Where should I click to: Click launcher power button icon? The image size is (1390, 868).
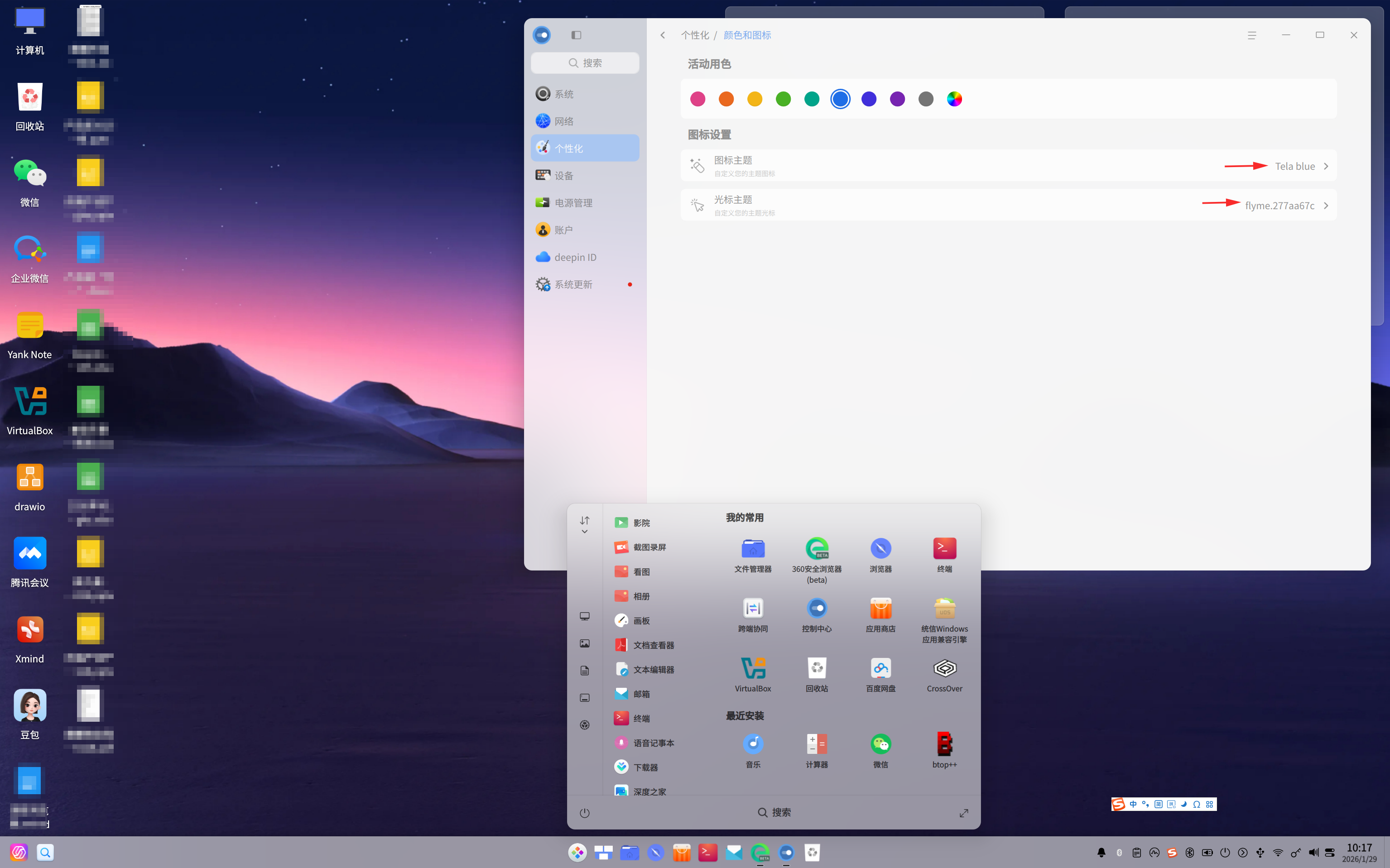(584, 813)
